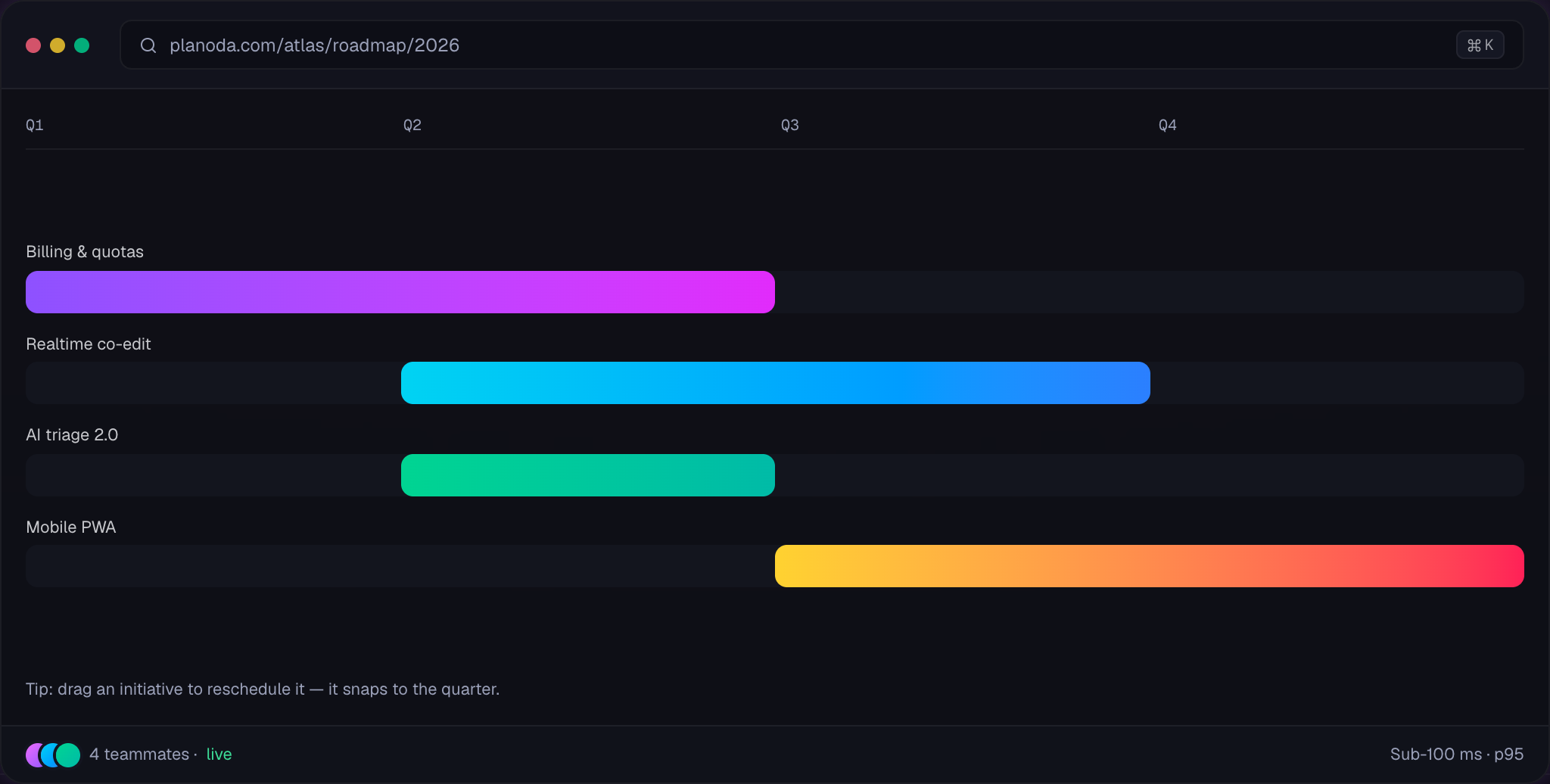Click the purple teammate avatar

(x=33, y=755)
